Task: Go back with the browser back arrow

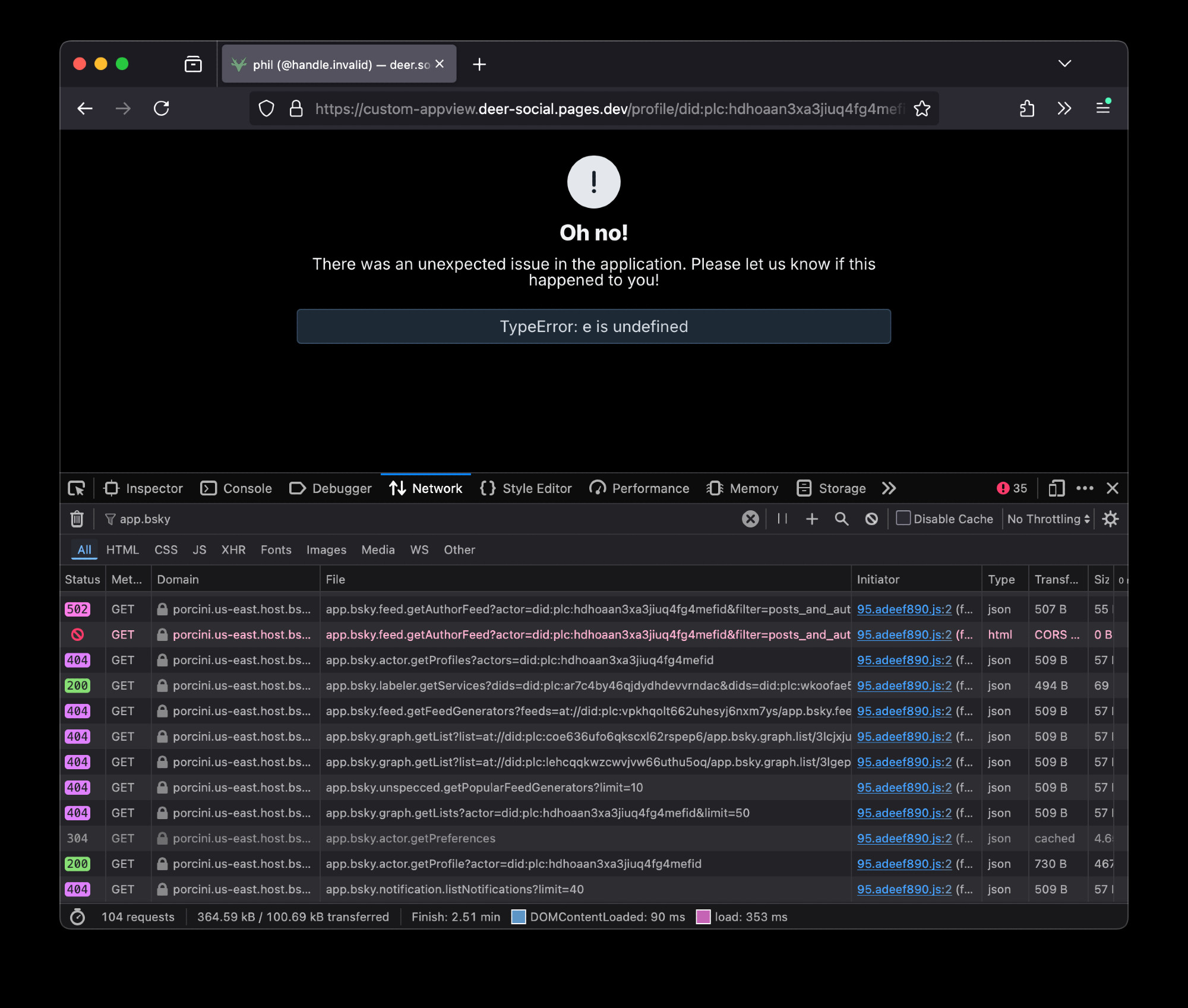Action: point(85,109)
